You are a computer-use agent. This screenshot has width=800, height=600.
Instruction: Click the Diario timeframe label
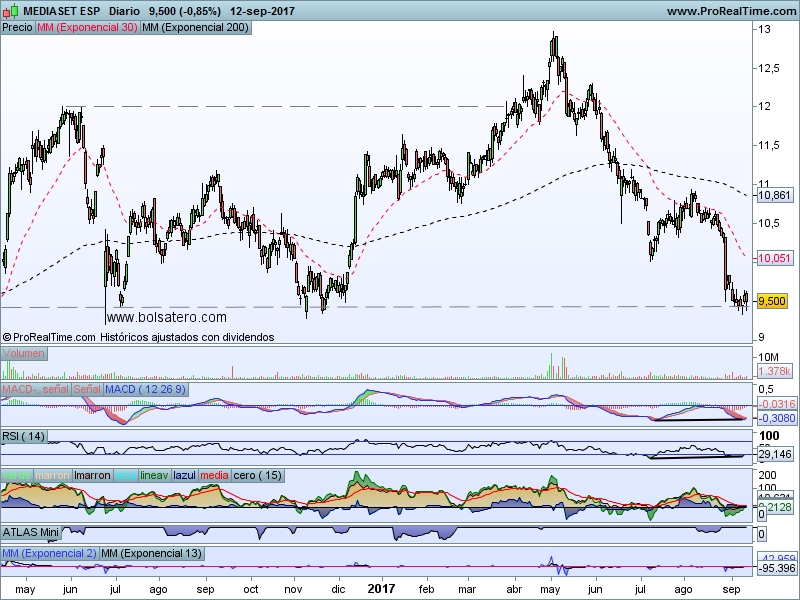coord(122,11)
